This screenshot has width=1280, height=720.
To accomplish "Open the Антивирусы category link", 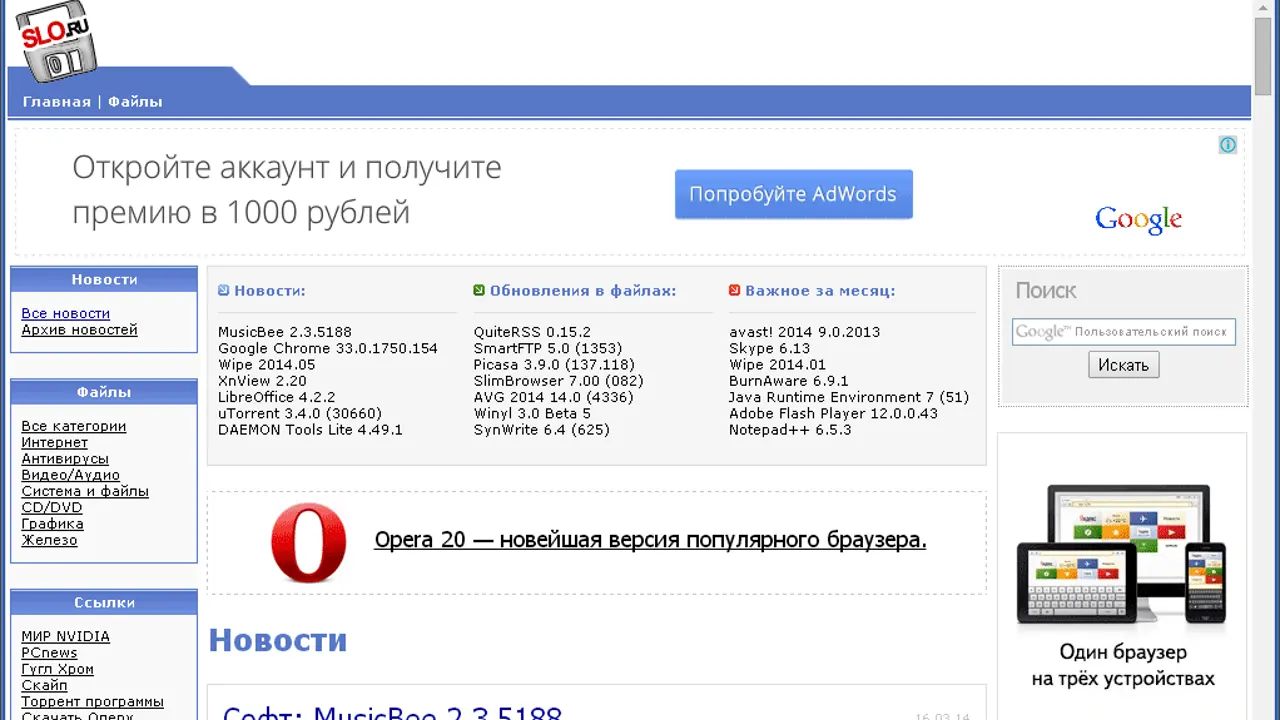I will point(65,459).
